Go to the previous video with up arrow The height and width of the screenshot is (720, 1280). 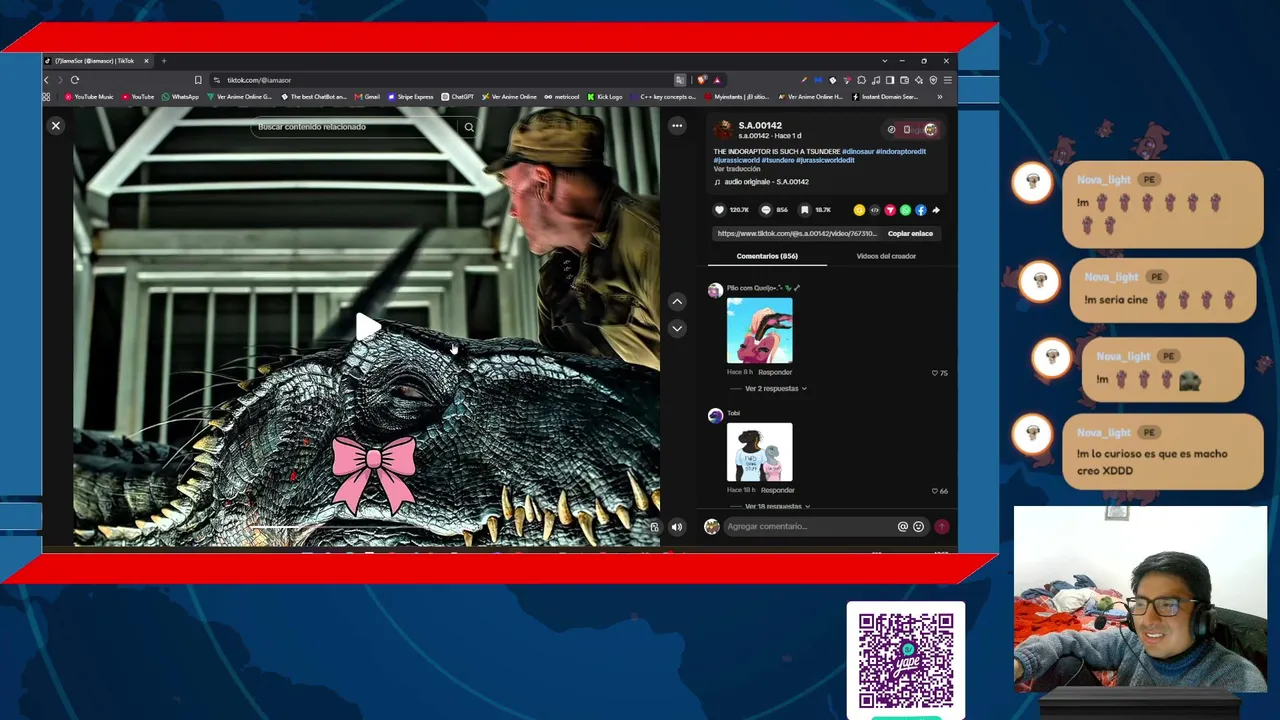tap(677, 301)
